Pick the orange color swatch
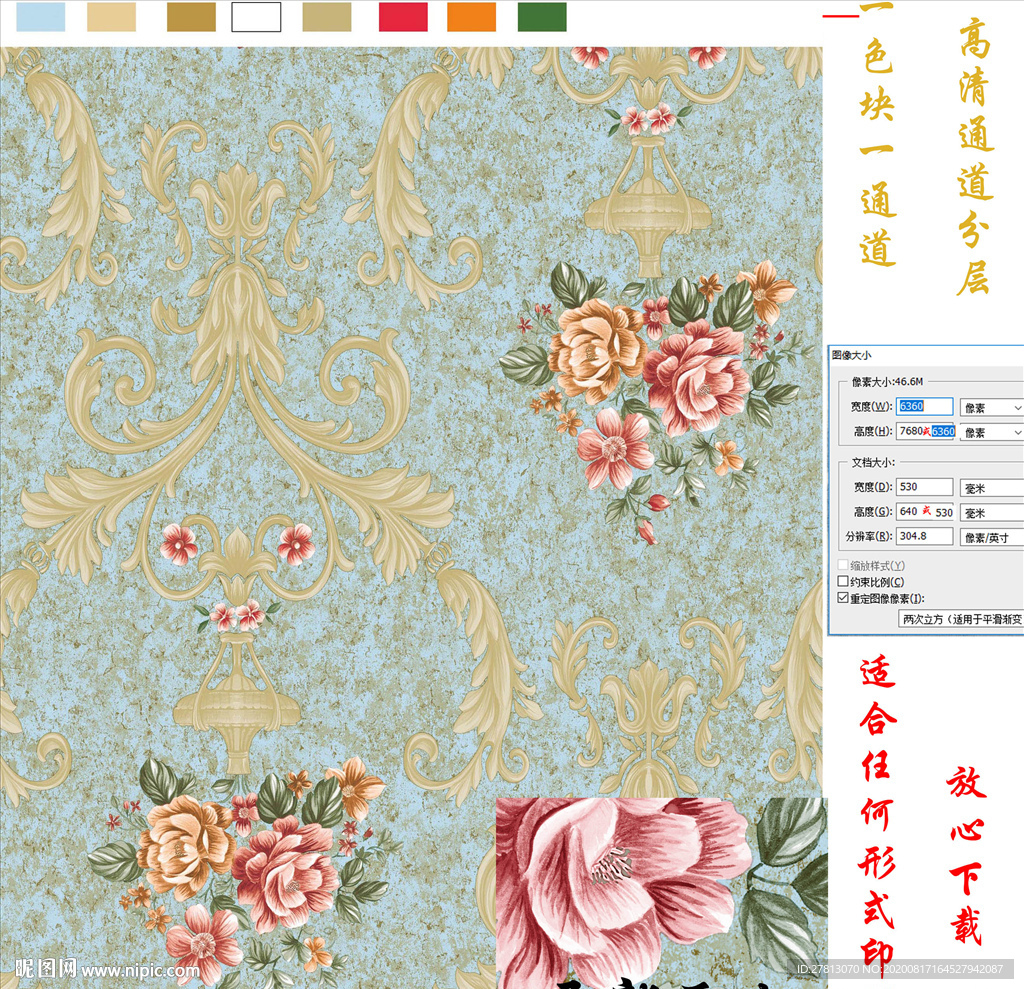This screenshot has height=989, width=1024. coord(472,16)
